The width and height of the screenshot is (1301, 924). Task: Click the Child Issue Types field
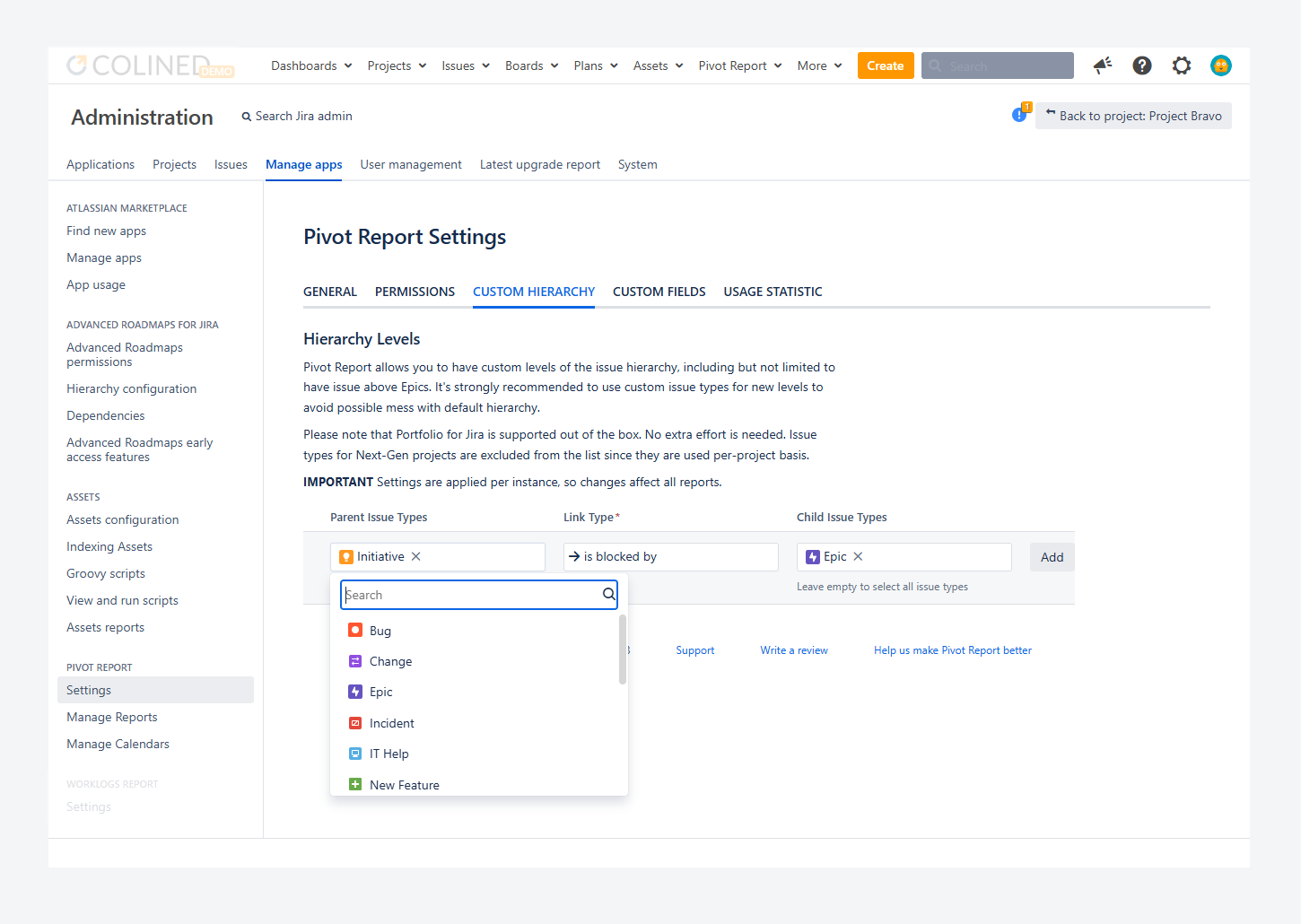pos(904,556)
